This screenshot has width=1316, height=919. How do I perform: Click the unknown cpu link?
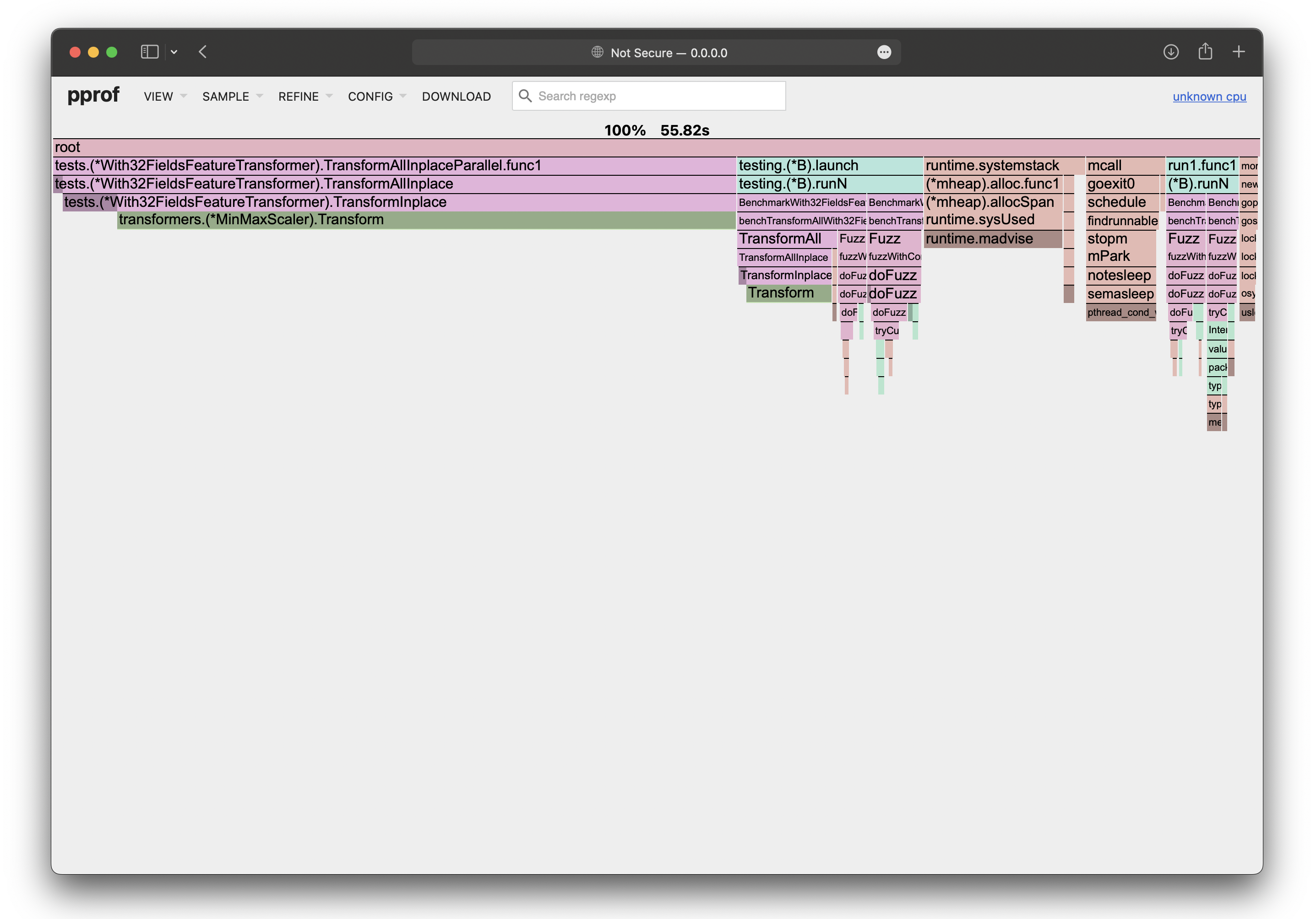(x=1209, y=96)
